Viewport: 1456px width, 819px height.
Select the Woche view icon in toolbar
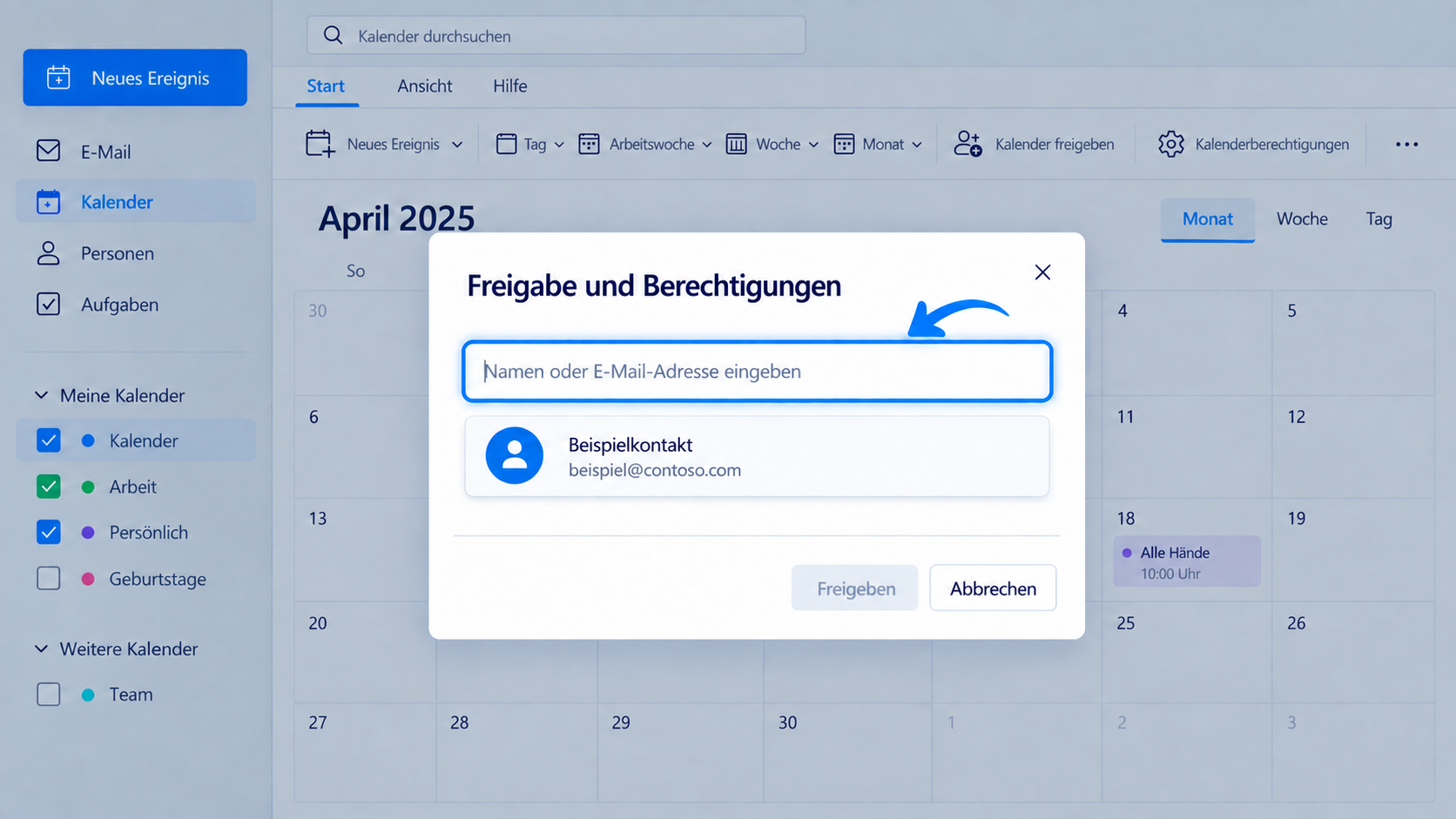tap(737, 144)
